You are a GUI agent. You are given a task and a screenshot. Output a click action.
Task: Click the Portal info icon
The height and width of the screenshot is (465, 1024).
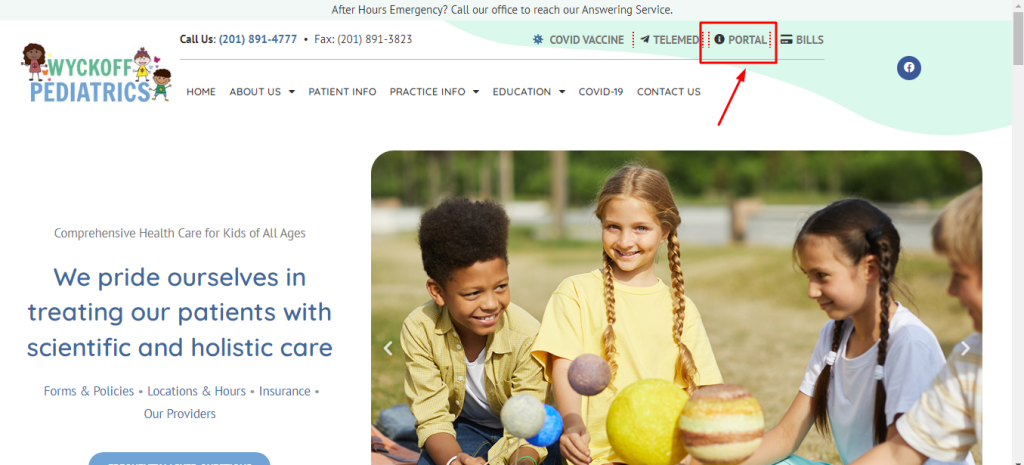(x=720, y=39)
